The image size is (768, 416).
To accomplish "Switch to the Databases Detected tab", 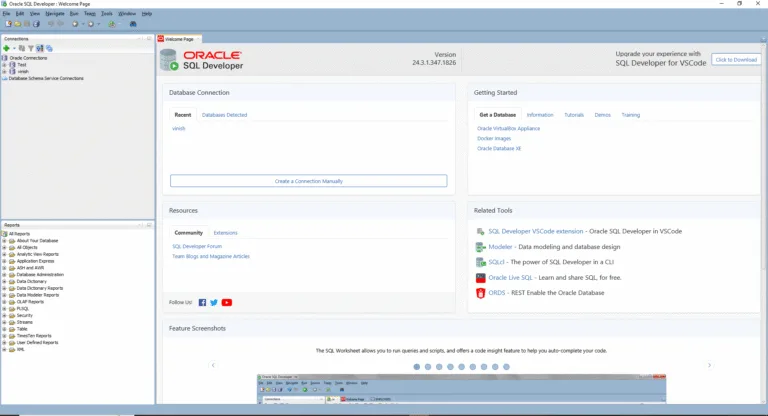I will pos(224,115).
